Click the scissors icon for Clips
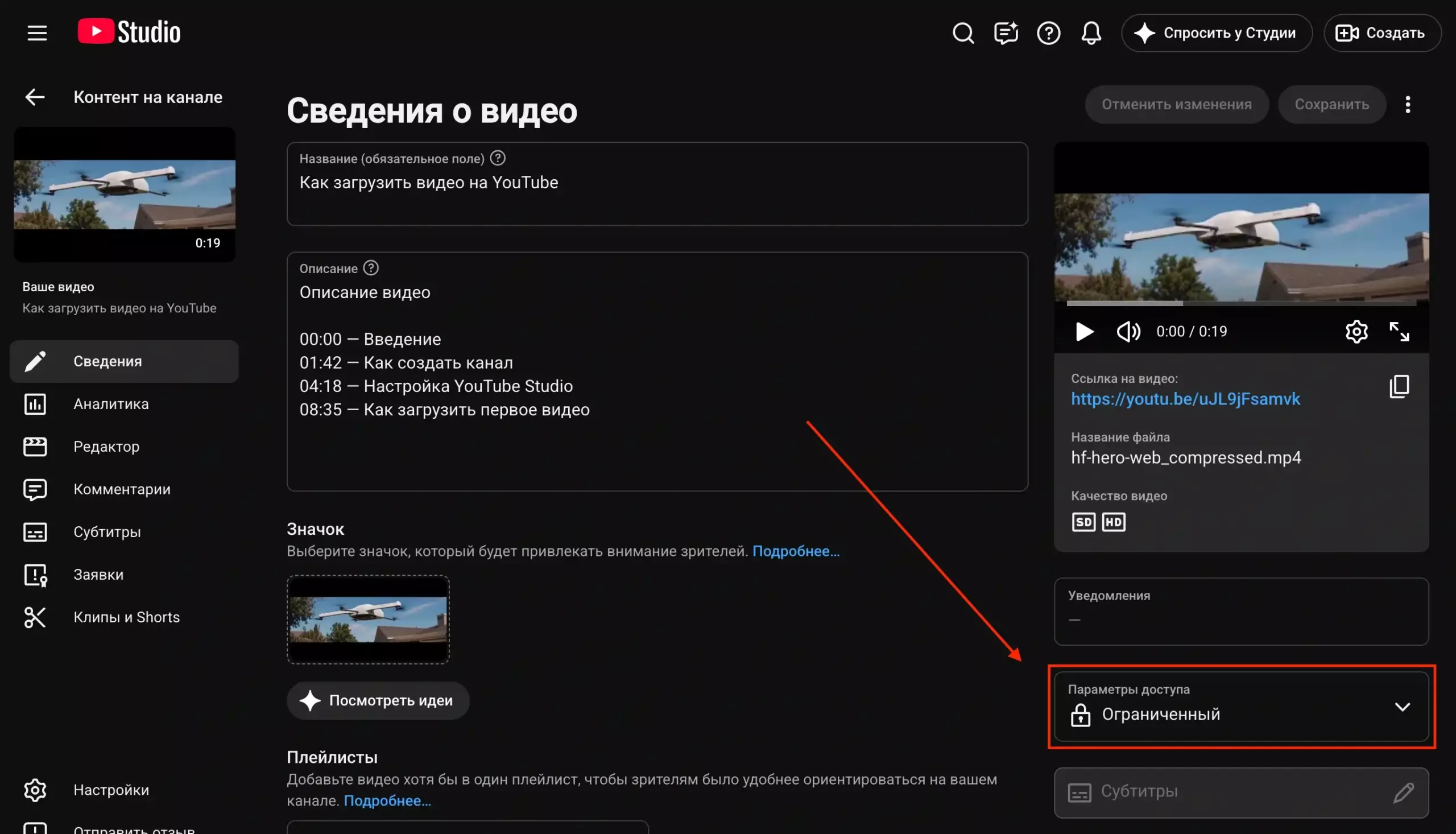This screenshot has width=1456, height=834. 35,617
